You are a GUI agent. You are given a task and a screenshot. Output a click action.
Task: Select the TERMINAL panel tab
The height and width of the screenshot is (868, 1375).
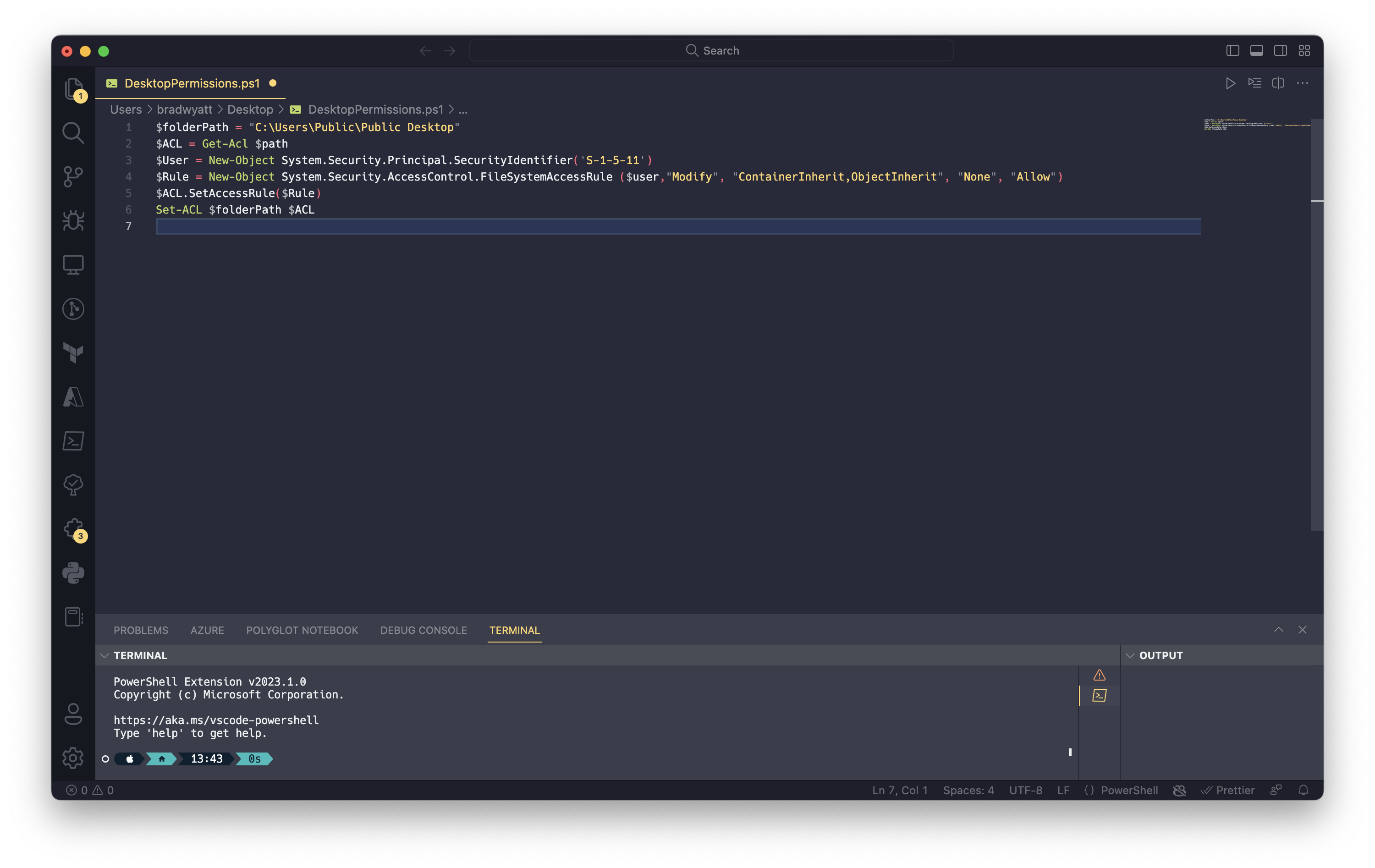(x=515, y=630)
